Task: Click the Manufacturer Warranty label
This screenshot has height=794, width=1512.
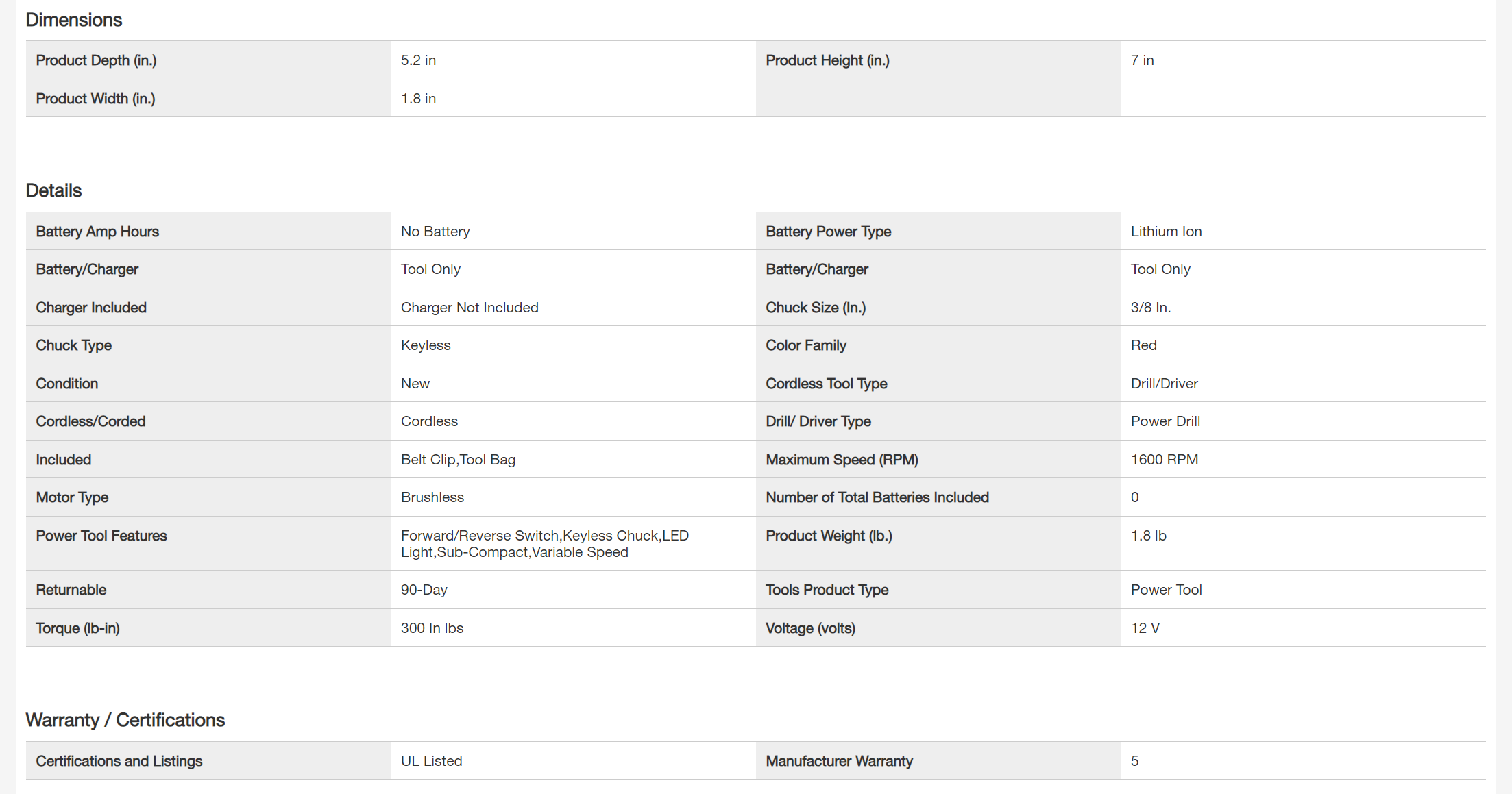Action: tap(839, 761)
